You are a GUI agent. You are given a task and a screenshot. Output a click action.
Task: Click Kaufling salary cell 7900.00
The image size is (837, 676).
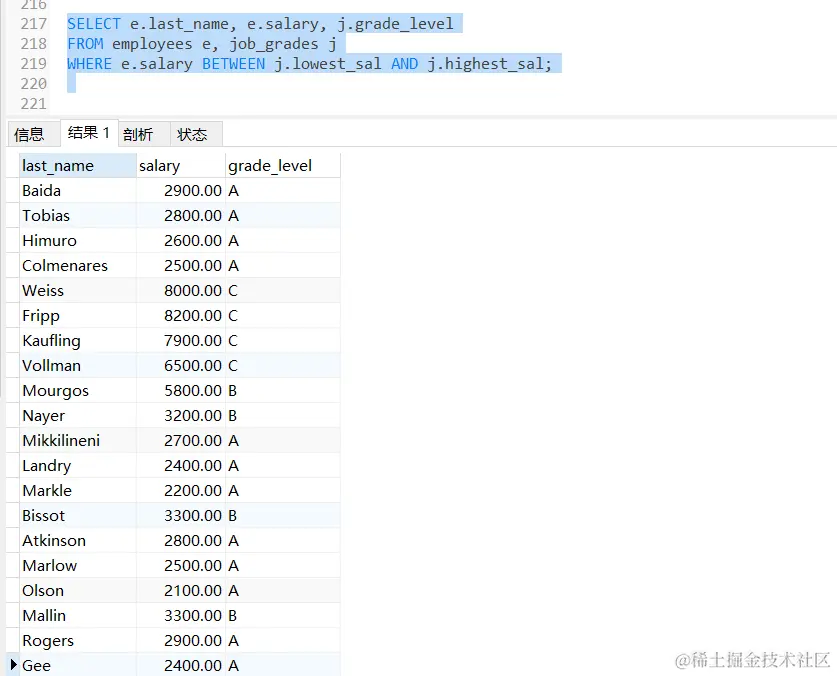click(x=181, y=341)
